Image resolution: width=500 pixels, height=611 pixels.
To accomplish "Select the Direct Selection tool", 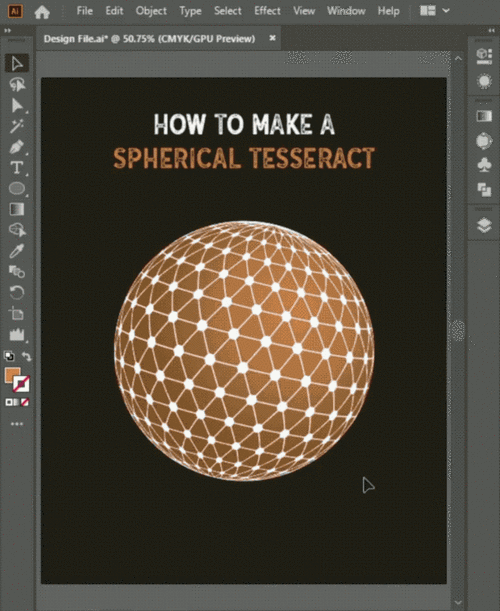I will (x=17, y=105).
